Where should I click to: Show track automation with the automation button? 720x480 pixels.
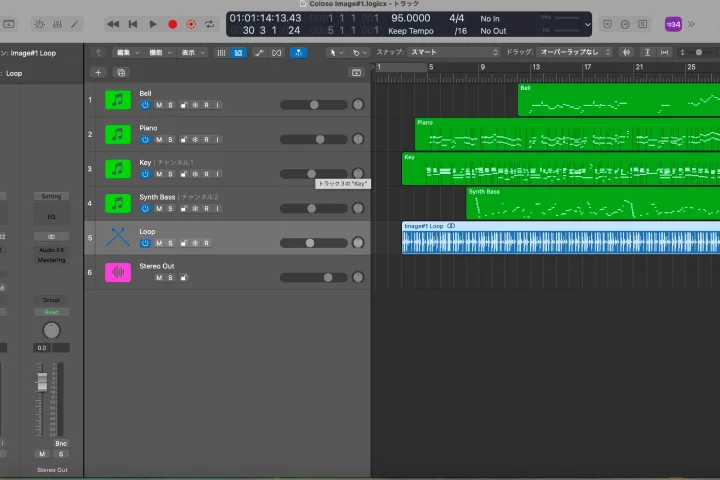[x=259, y=53]
